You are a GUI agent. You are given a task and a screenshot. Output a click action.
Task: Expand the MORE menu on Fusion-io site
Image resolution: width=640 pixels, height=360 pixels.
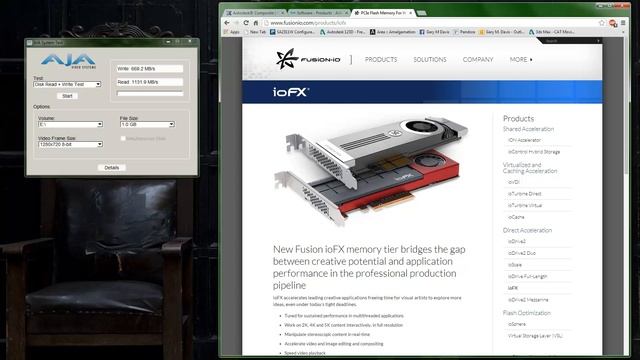click(521, 60)
